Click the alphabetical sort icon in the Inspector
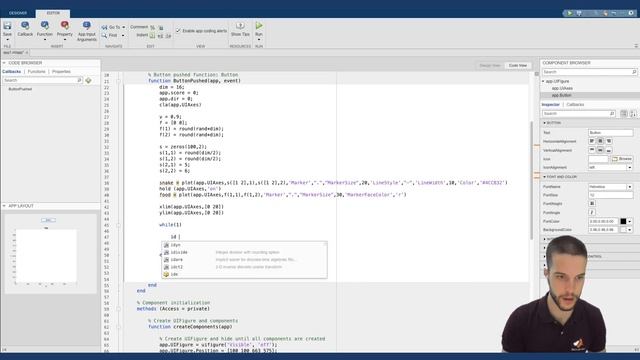The image size is (640, 360). 633,113
